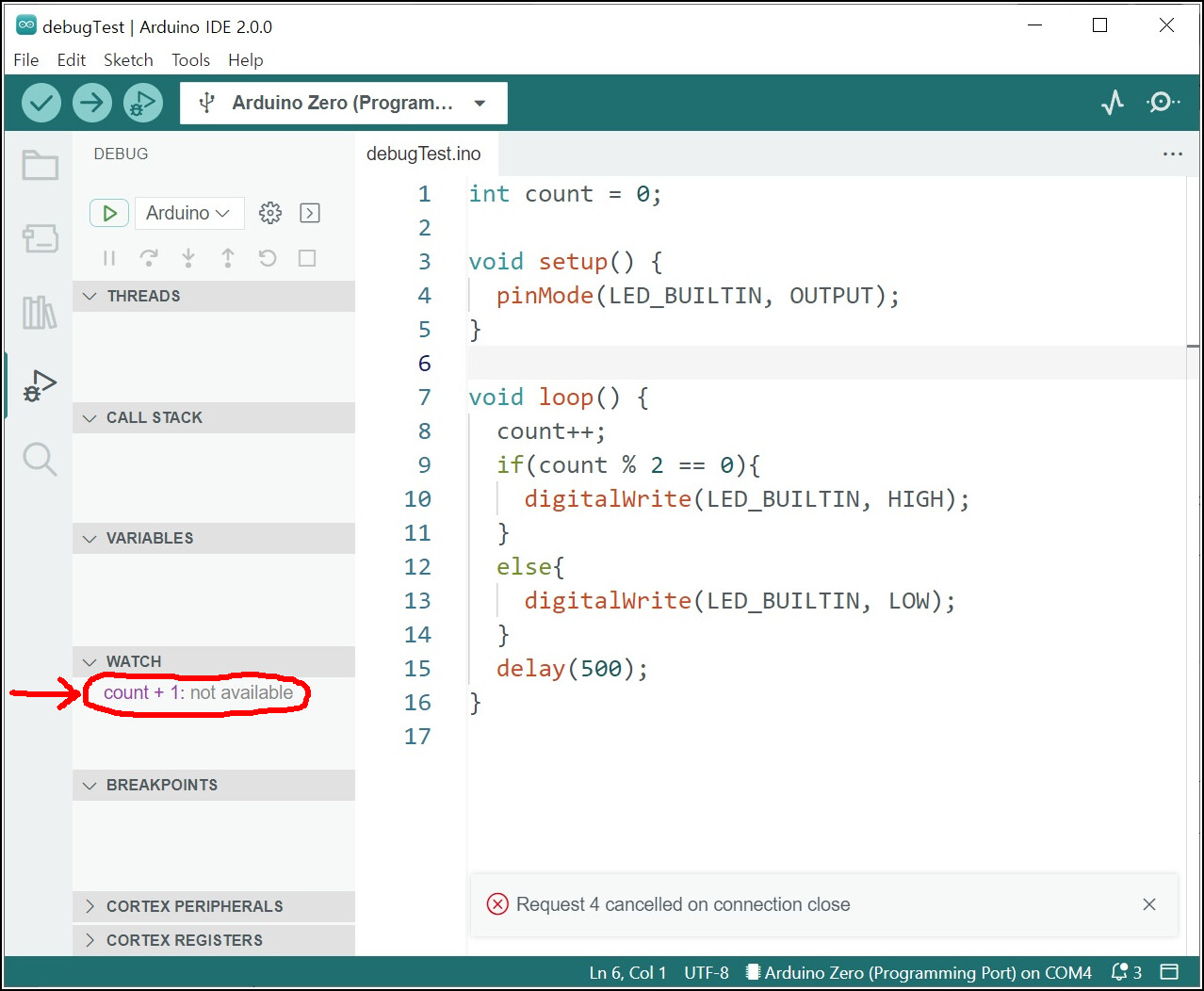Click the Step Out debug control

(x=228, y=258)
